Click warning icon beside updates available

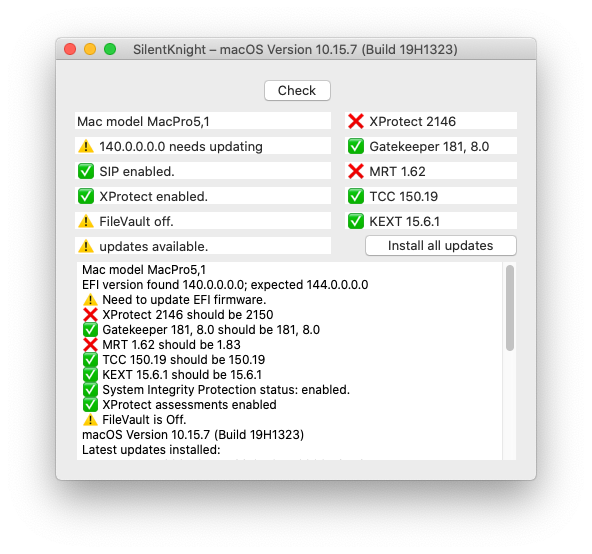coord(86,246)
